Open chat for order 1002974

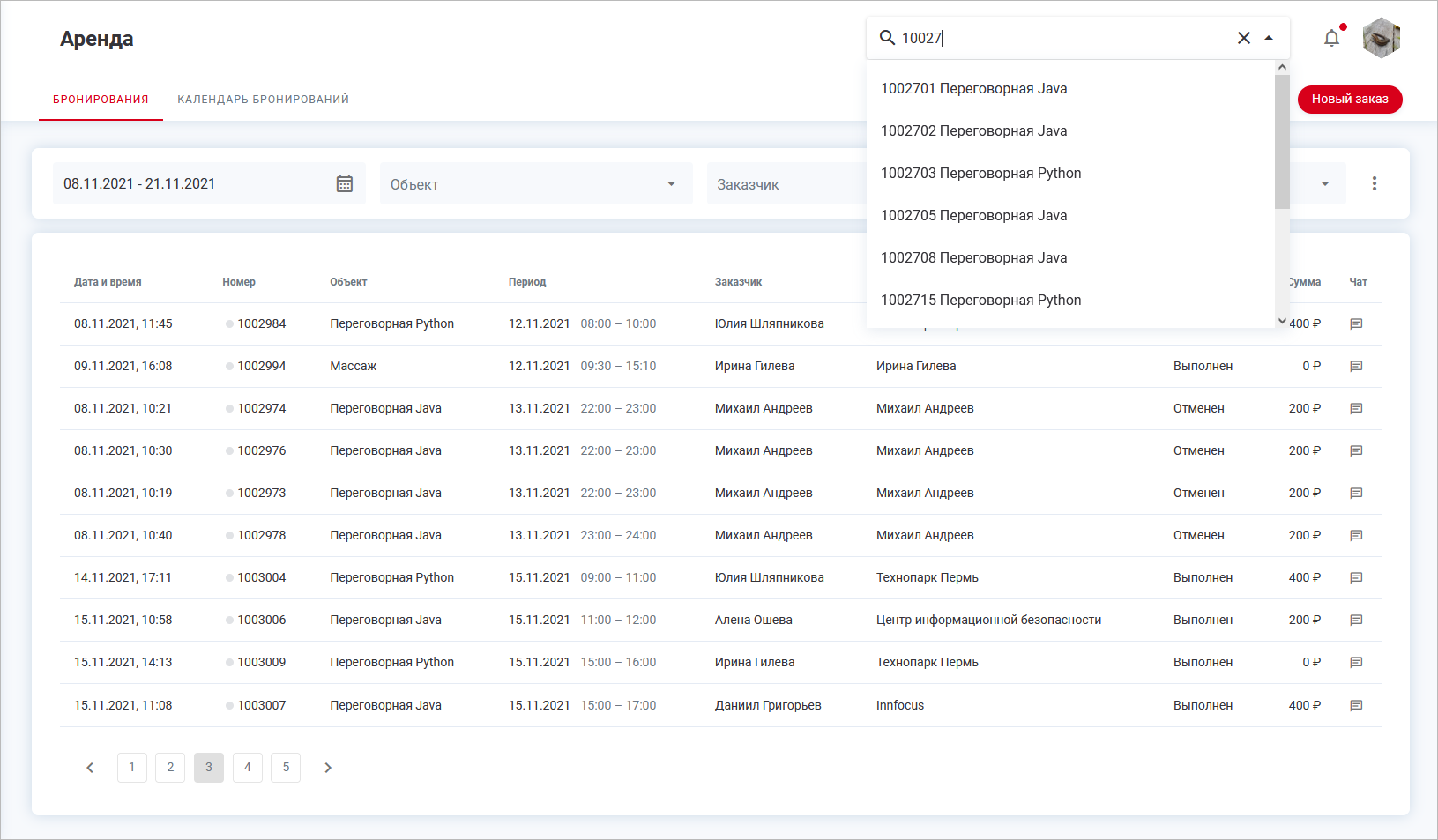pos(1356,408)
